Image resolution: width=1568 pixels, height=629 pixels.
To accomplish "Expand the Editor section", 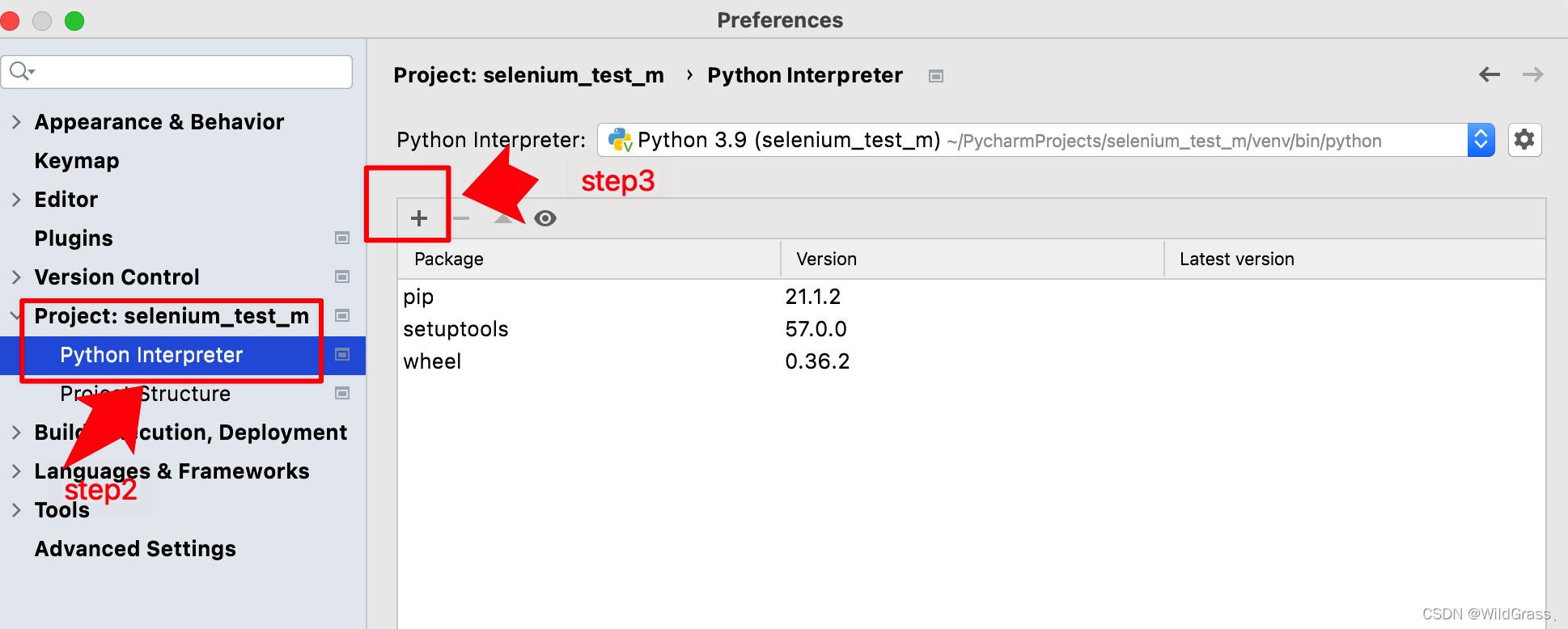I will click(x=16, y=200).
